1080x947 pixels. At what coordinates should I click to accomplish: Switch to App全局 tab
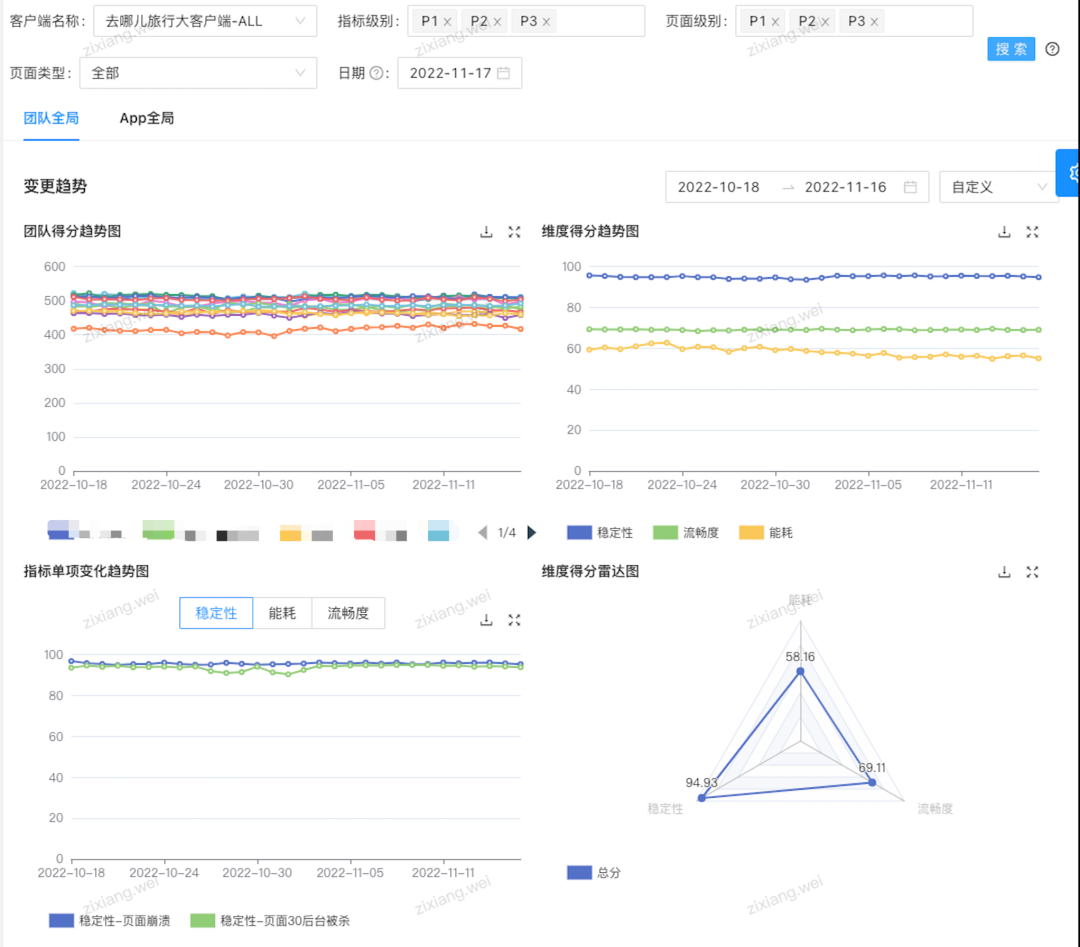point(147,118)
